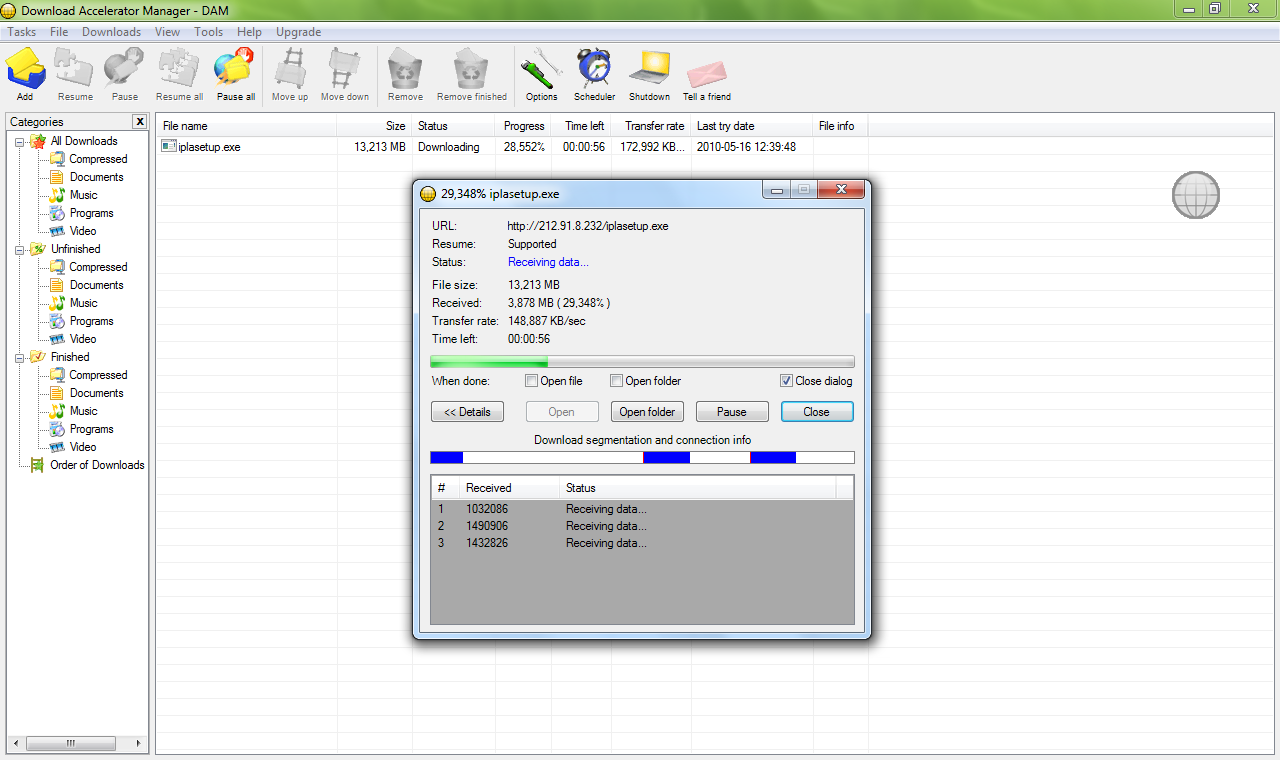Select Video icon under Unfinished
This screenshot has height=760, width=1280.
(57, 339)
